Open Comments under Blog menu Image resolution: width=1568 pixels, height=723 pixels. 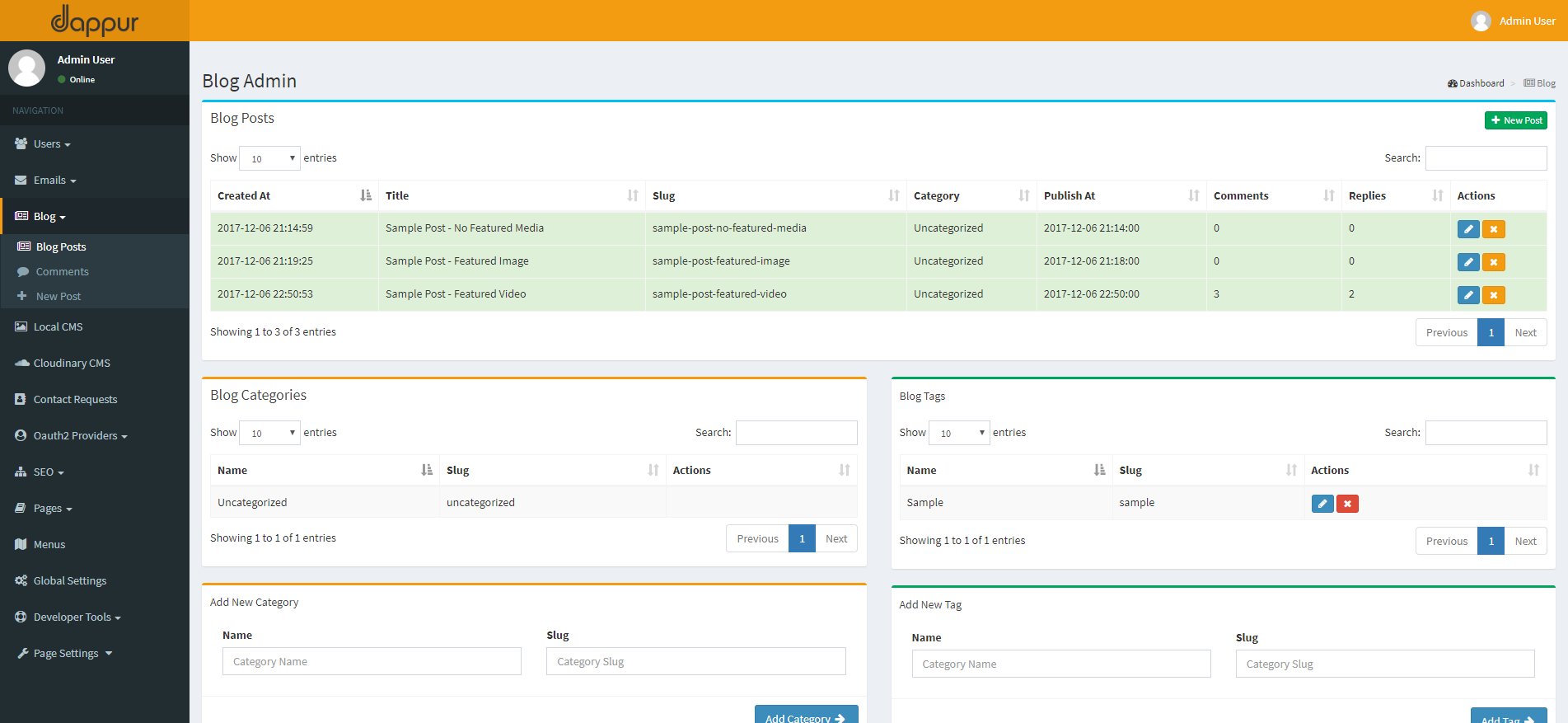62,272
